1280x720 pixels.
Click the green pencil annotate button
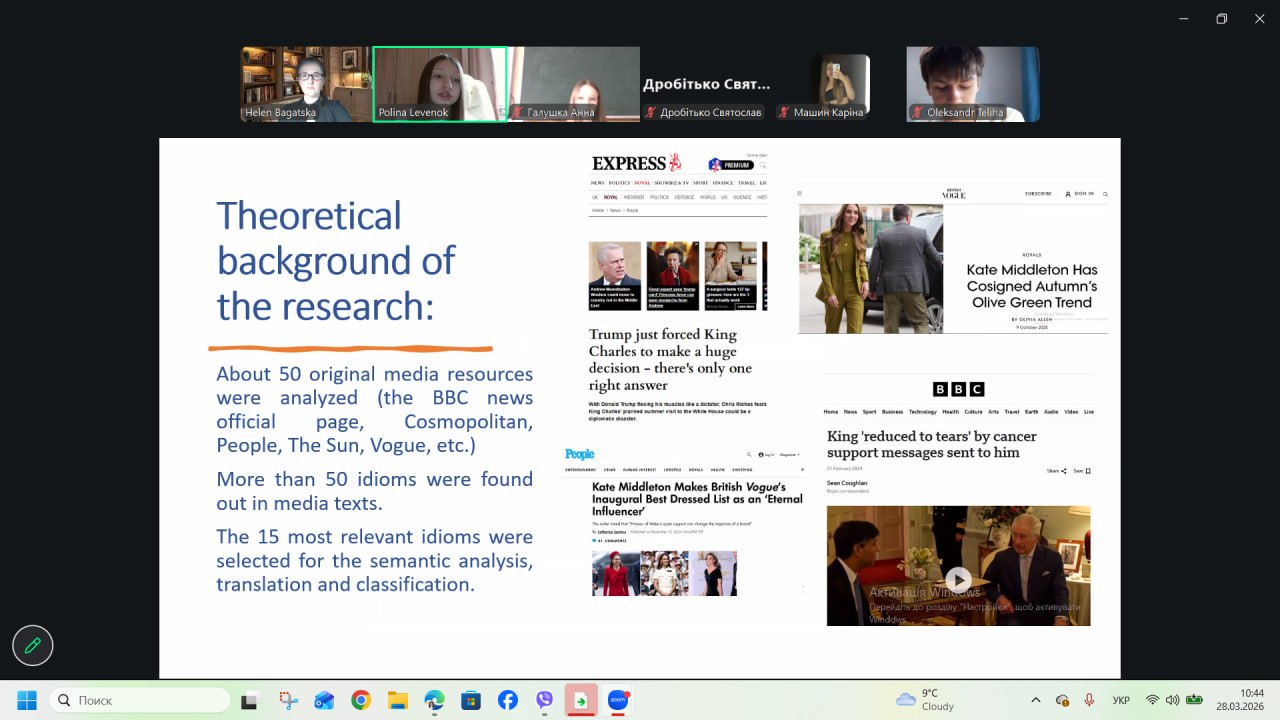(32, 646)
